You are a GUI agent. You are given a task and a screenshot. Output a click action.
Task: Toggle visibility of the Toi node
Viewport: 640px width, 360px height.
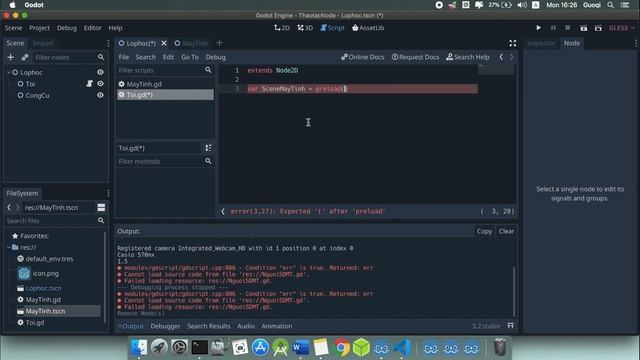tap(100, 83)
